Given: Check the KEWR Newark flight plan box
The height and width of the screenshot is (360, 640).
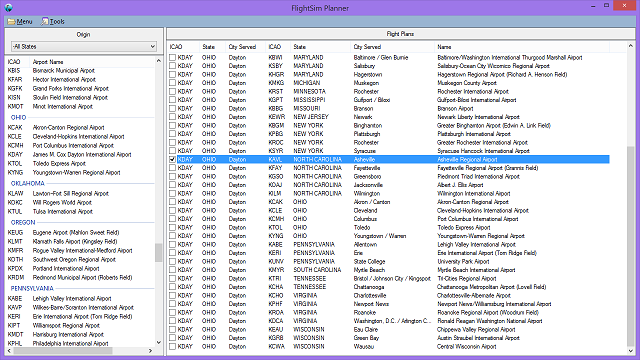Looking at the screenshot, I should click(172, 117).
